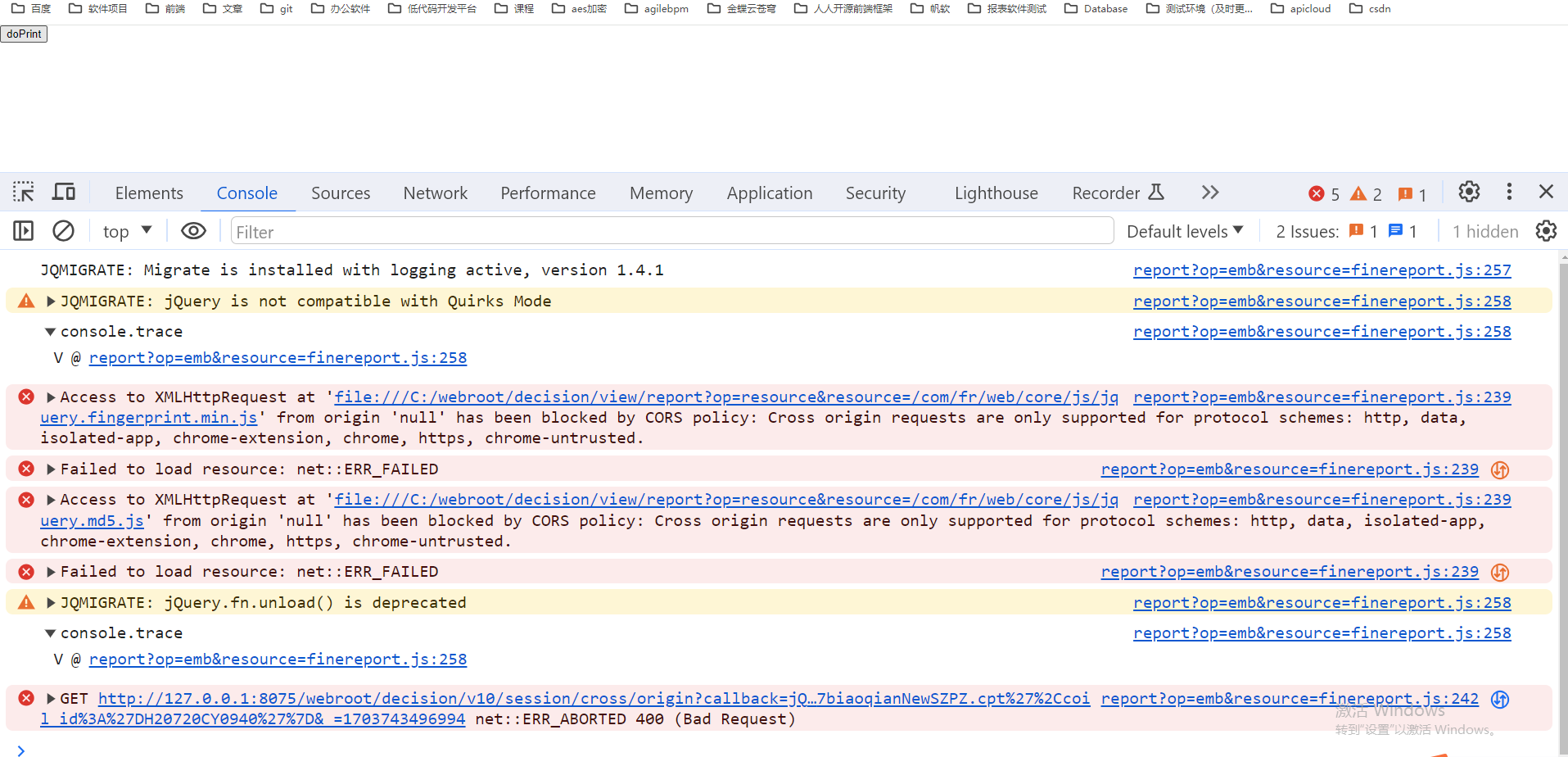This screenshot has height=757, width=1568.
Task: Expand the first Failed to load resource error
Action: pyautogui.click(x=51, y=469)
